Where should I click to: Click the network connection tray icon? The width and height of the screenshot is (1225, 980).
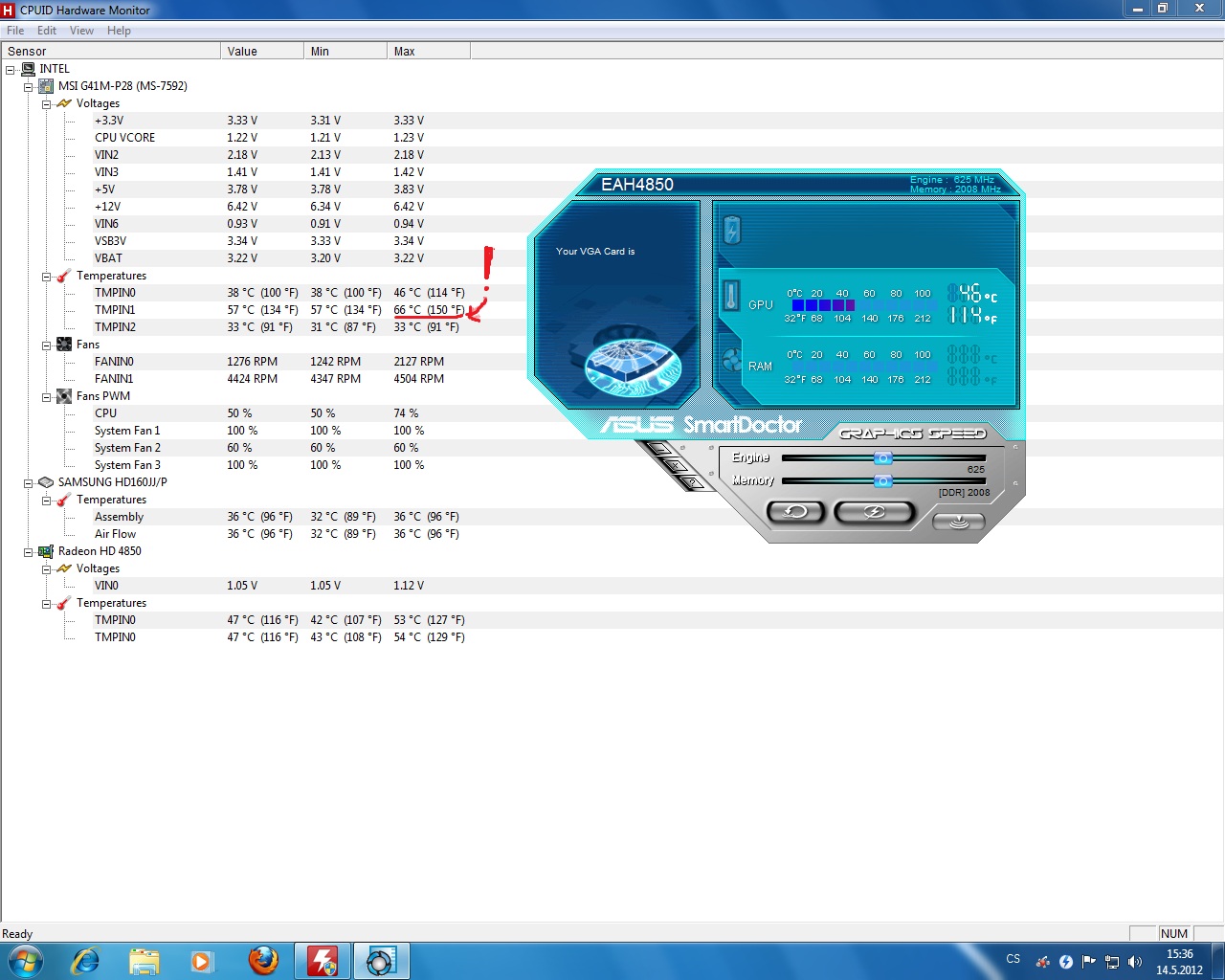pos(1112,962)
